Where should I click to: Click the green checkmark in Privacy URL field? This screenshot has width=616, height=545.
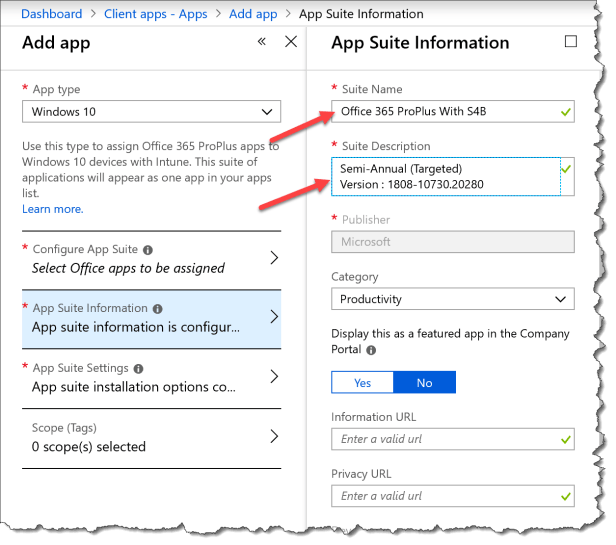coord(565,497)
